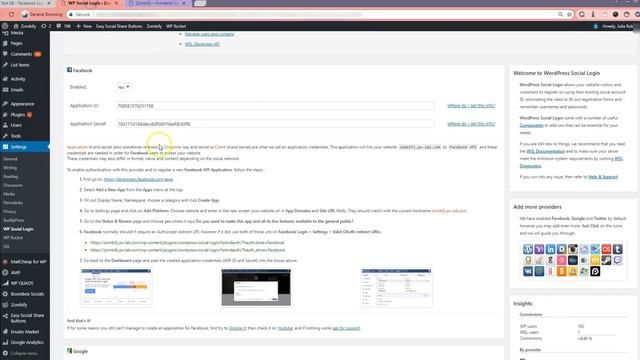Add the Last.fm provider icon
Screen dimensions: 640x360
[607, 249]
